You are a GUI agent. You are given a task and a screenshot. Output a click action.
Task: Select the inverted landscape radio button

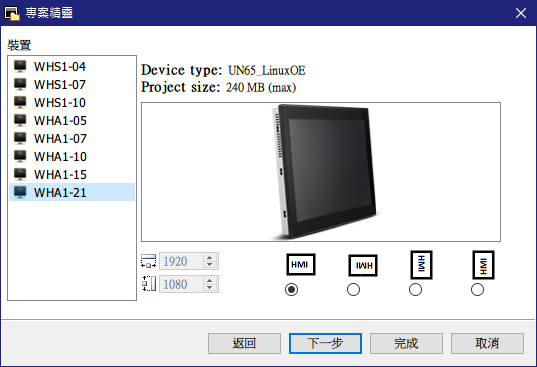[x=353, y=290]
